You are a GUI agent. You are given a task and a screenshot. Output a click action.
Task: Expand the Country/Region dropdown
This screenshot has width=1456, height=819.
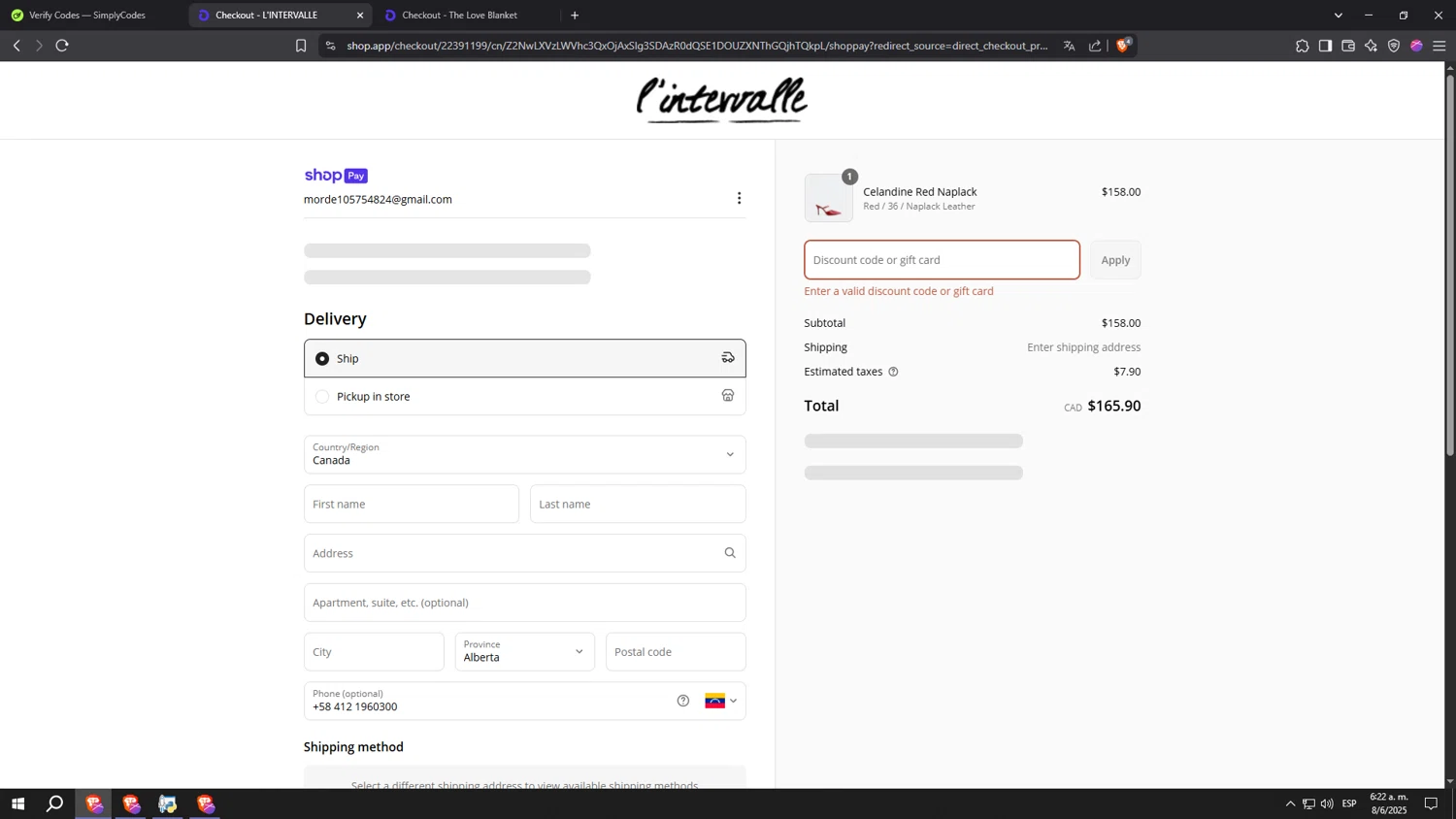pos(524,454)
